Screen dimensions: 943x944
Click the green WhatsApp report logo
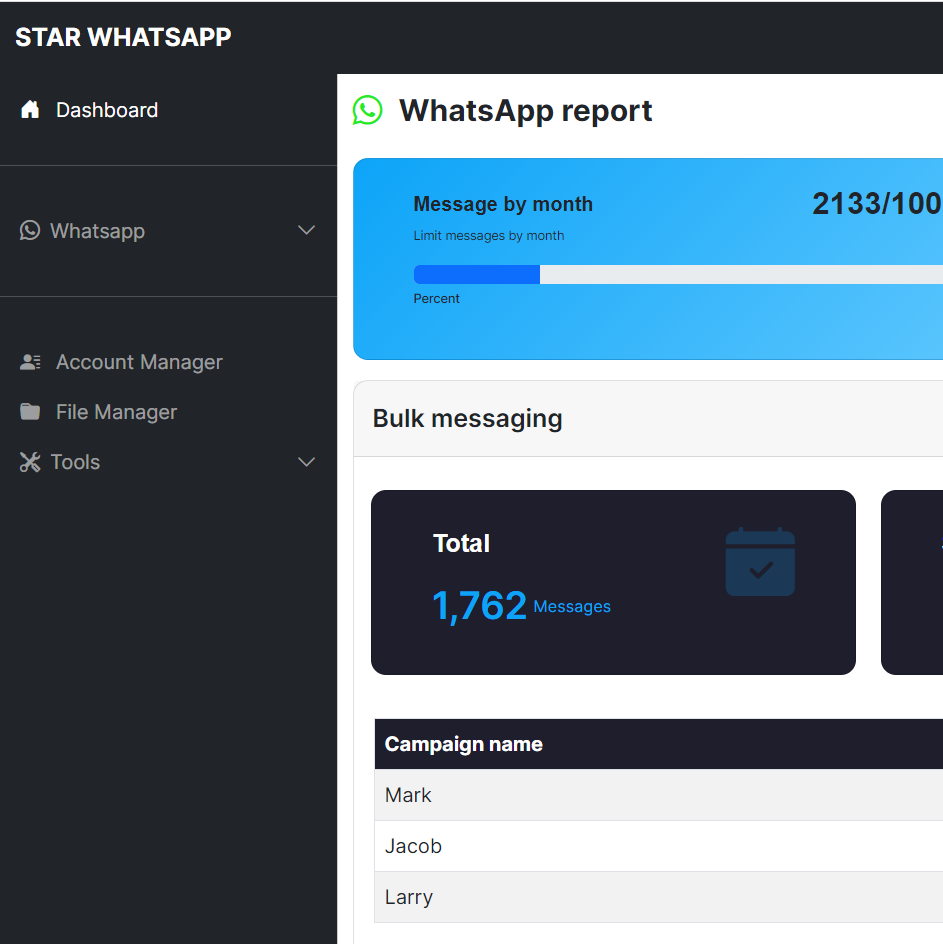[x=368, y=111]
